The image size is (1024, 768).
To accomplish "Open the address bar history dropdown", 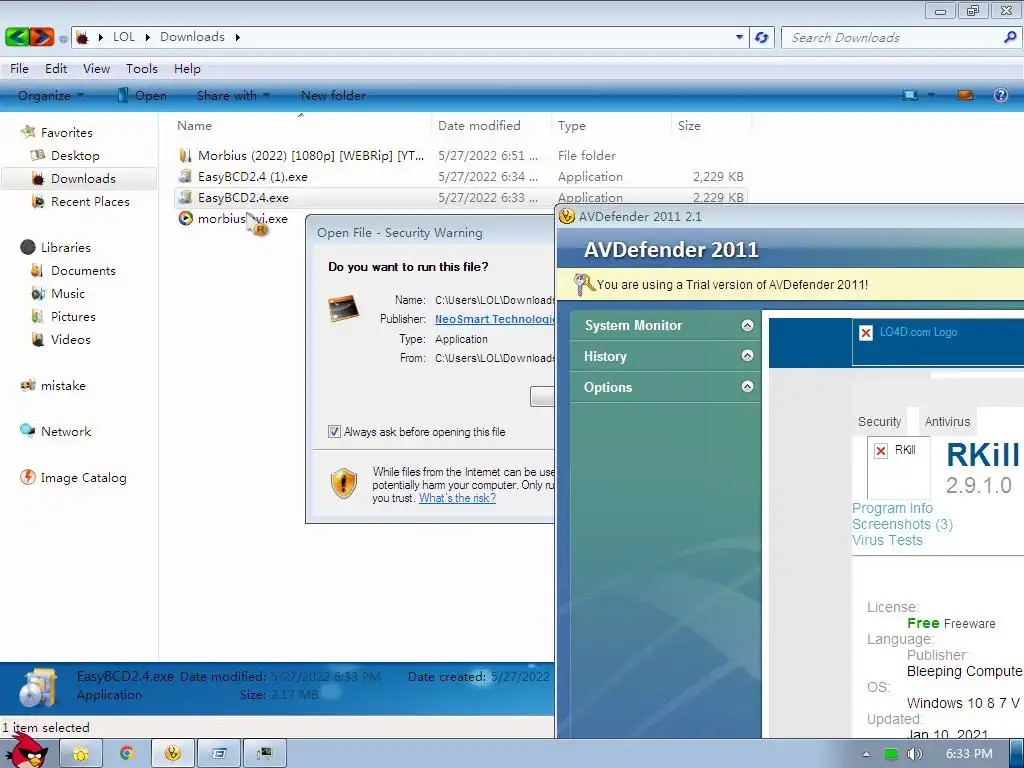I will [x=739, y=37].
